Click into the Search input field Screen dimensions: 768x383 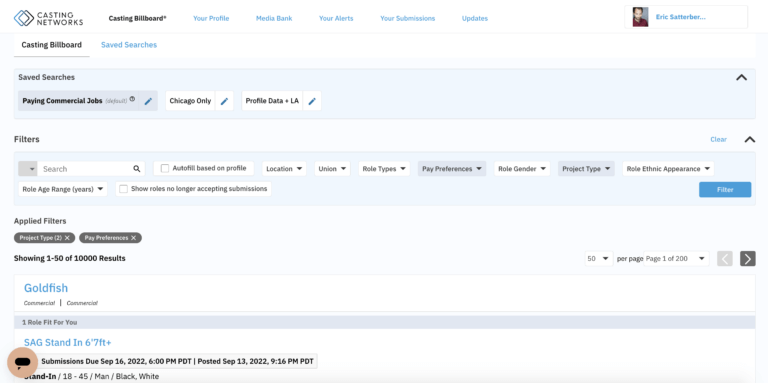click(x=85, y=169)
